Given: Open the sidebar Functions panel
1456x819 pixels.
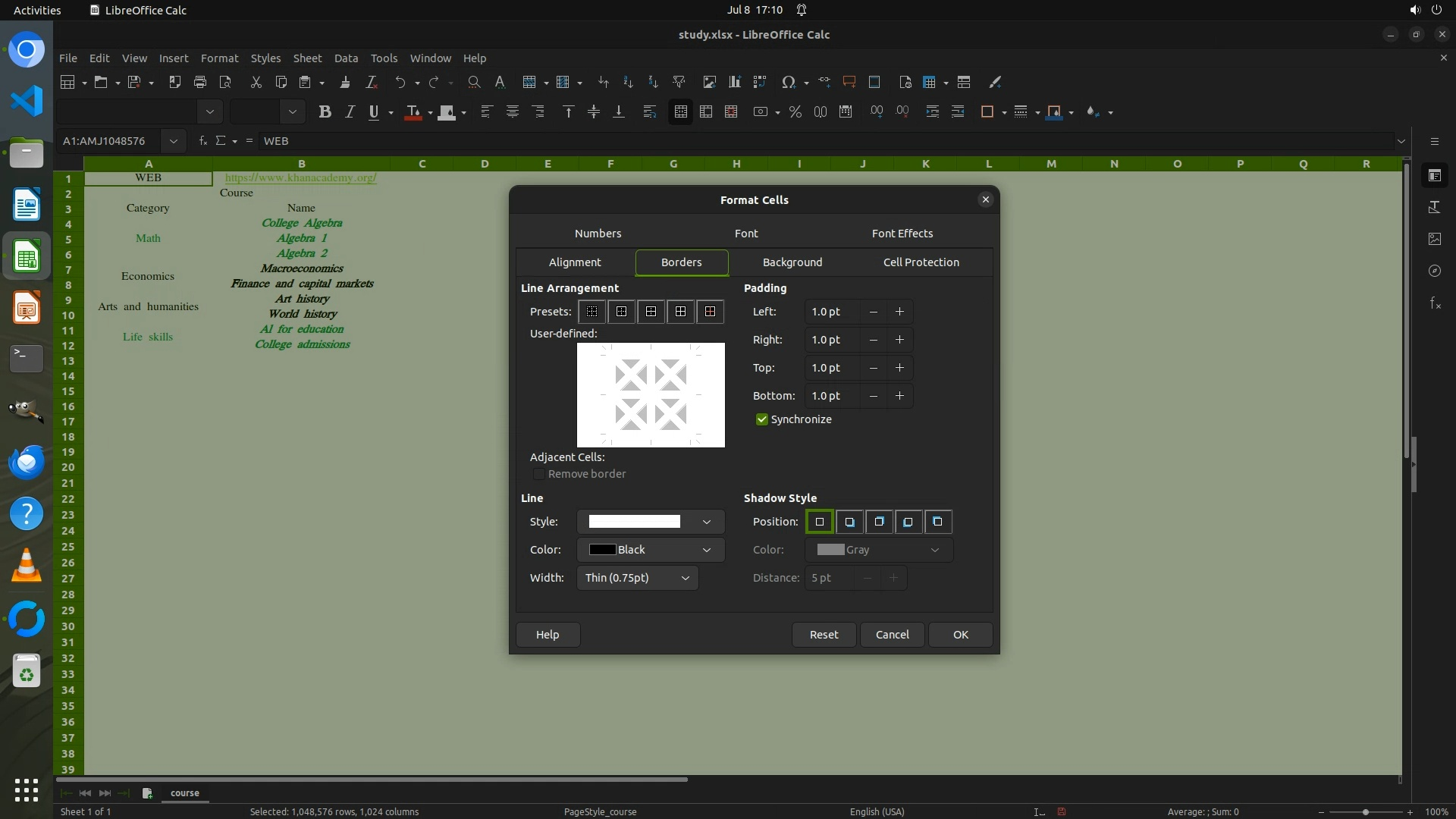Looking at the screenshot, I should point(1435,303).
